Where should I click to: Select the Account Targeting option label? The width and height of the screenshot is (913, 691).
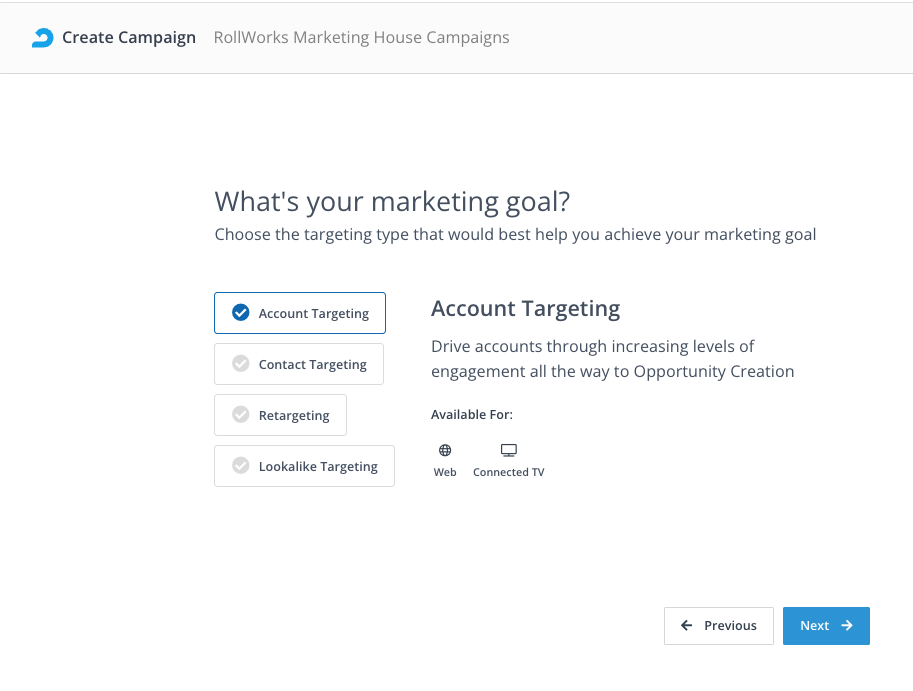[313, 313]
